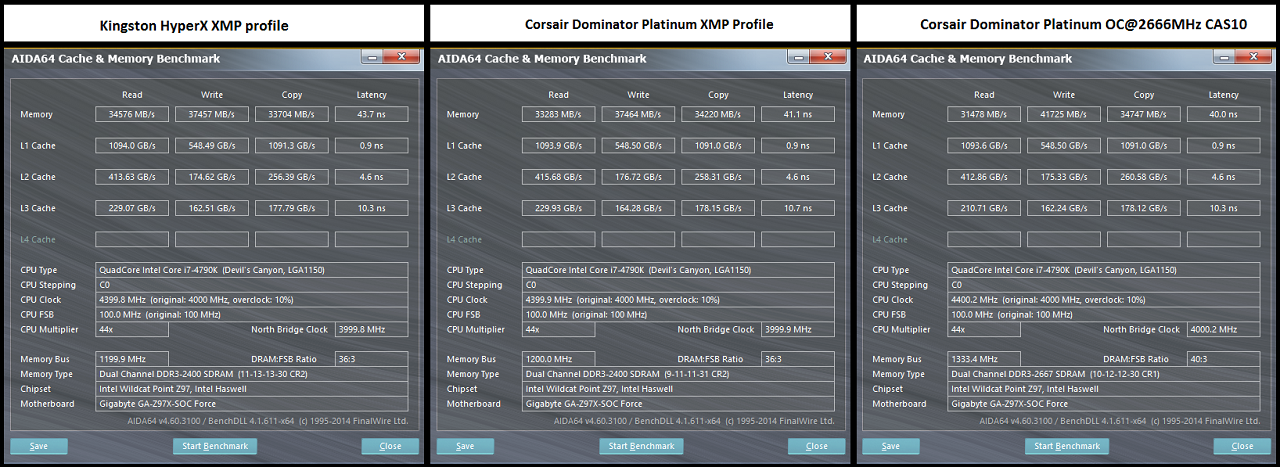Click CPU Clock field showing 4400.2 MHz
The width and height of the screenshot is (1280, 467).
point(1104,300)
